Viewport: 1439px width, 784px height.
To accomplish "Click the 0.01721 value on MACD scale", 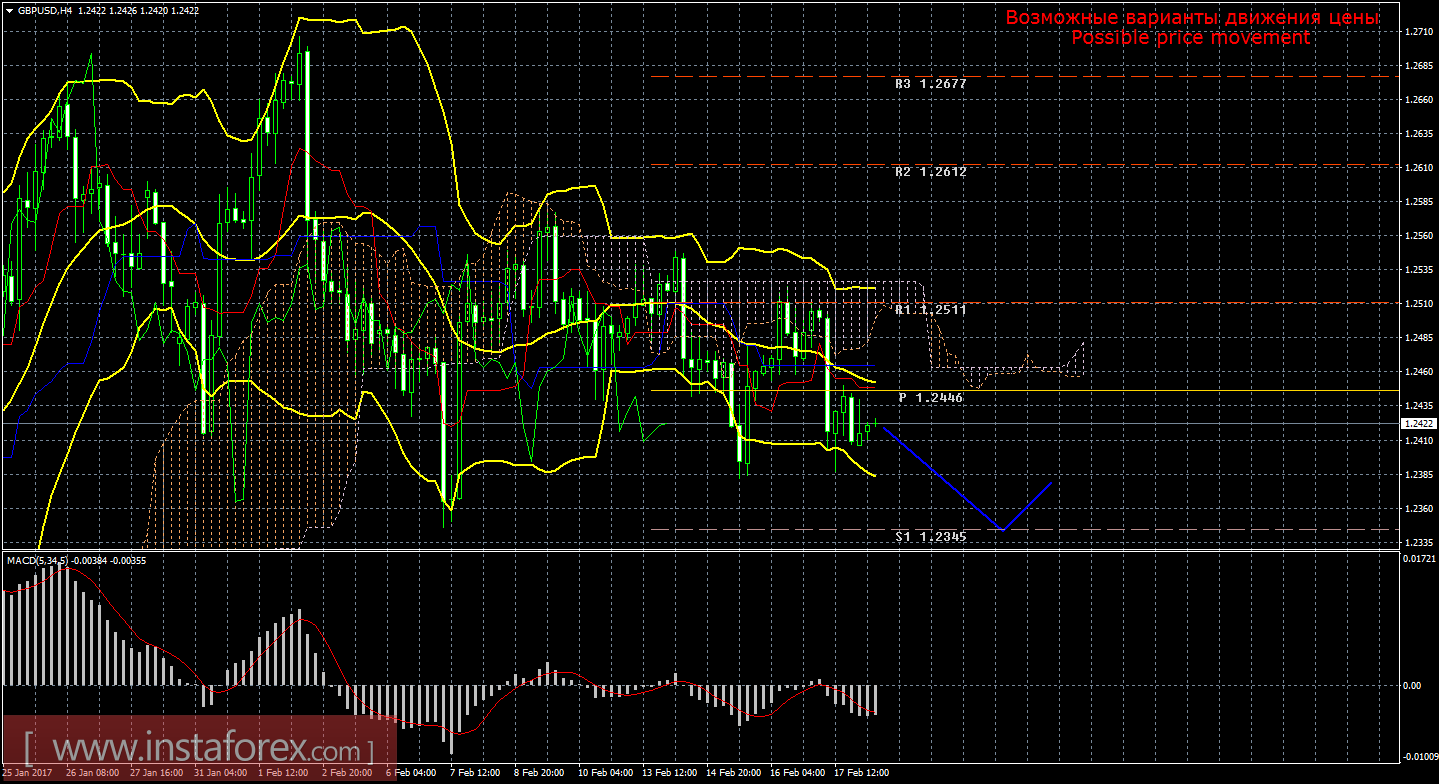I will (1418, 558).
